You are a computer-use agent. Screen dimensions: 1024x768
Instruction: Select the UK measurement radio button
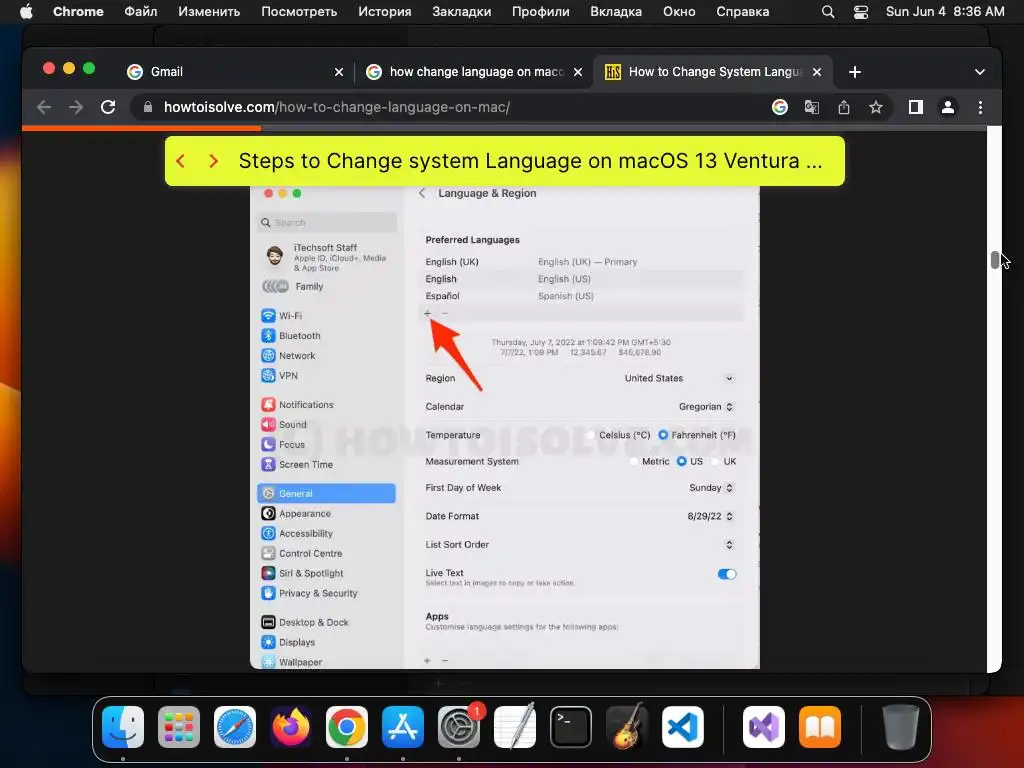point(715,461)
